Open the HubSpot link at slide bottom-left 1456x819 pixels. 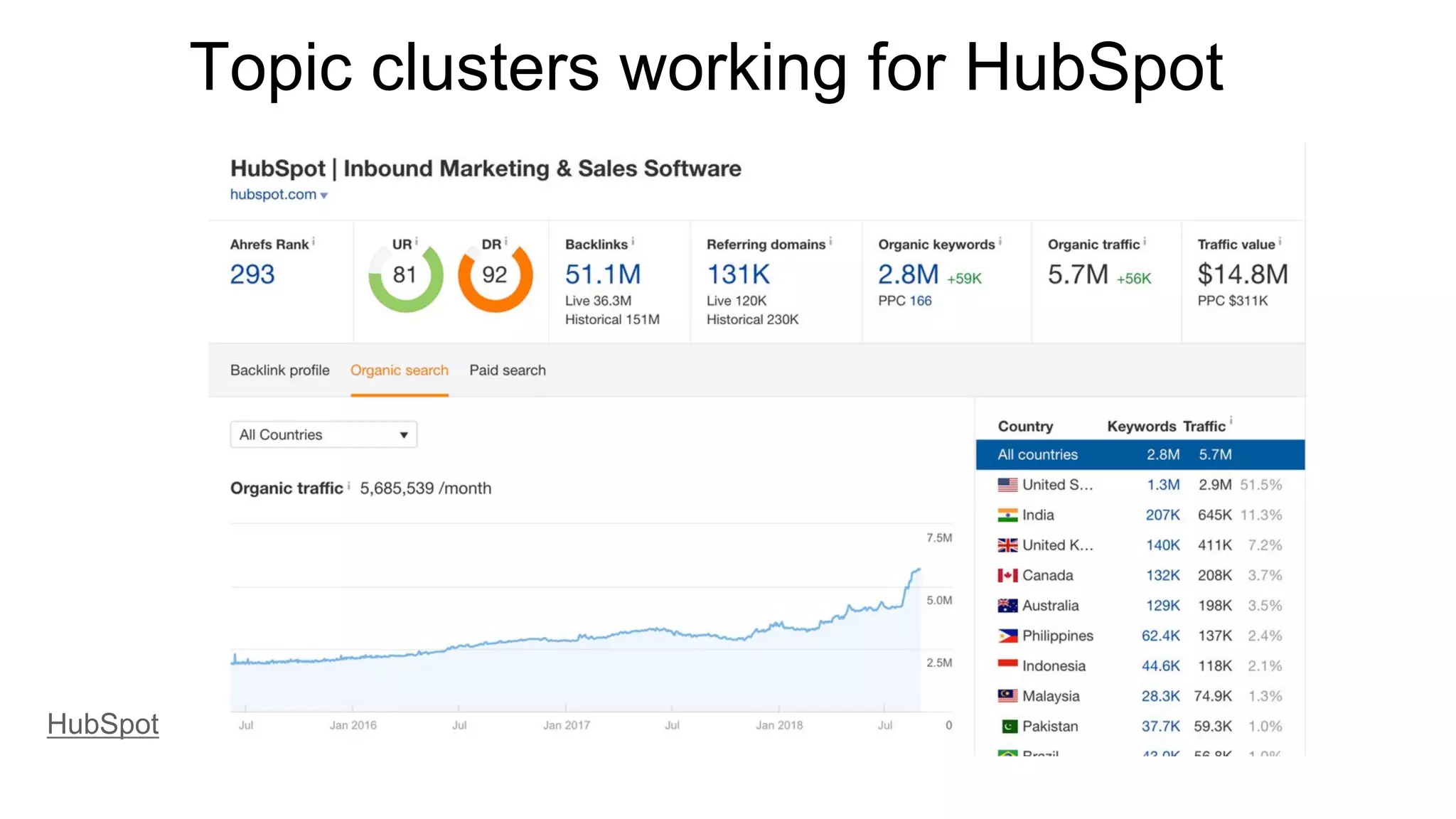click(103, 724)
